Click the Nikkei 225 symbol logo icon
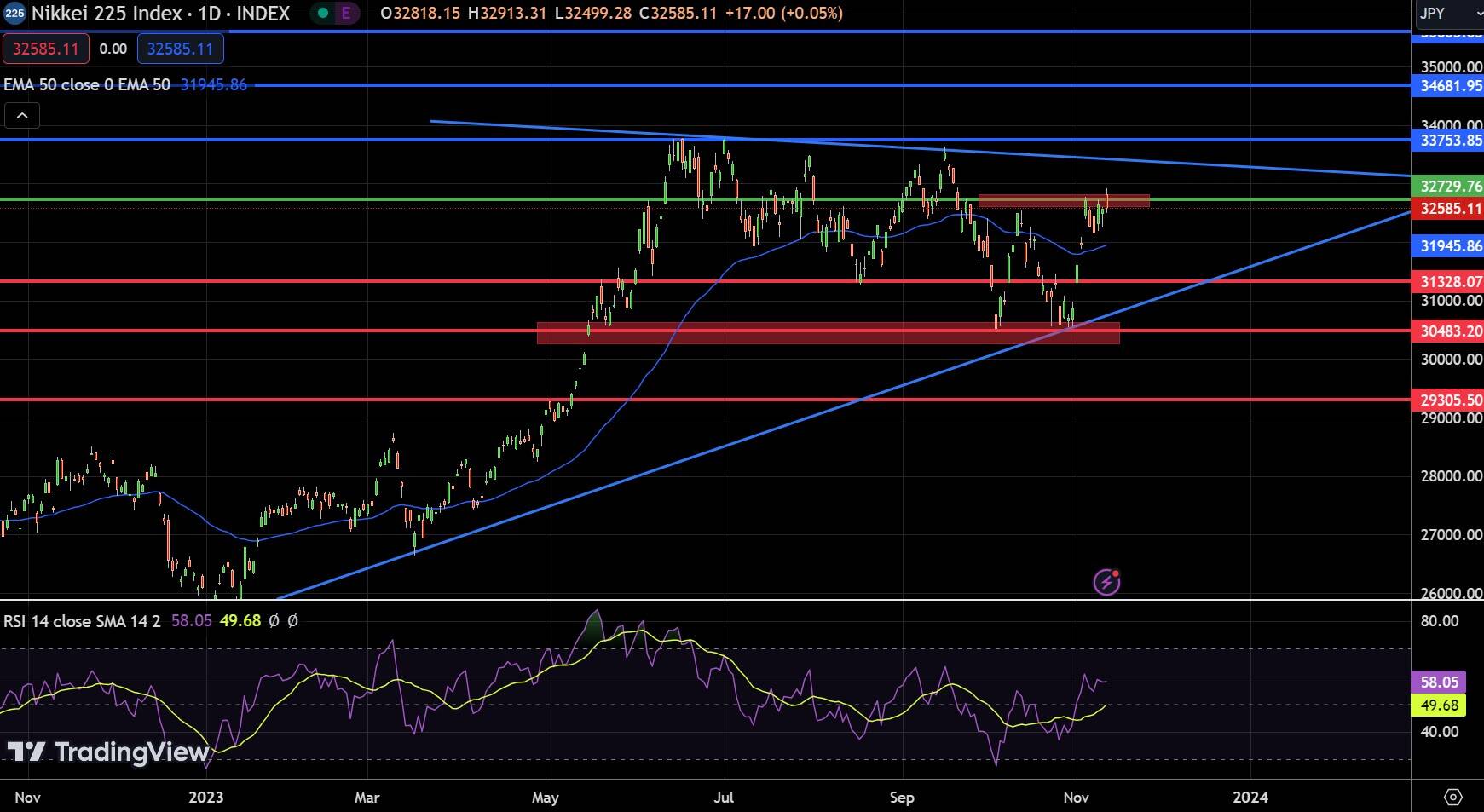This screenshot has width=1484, height=812. [14, 14]
